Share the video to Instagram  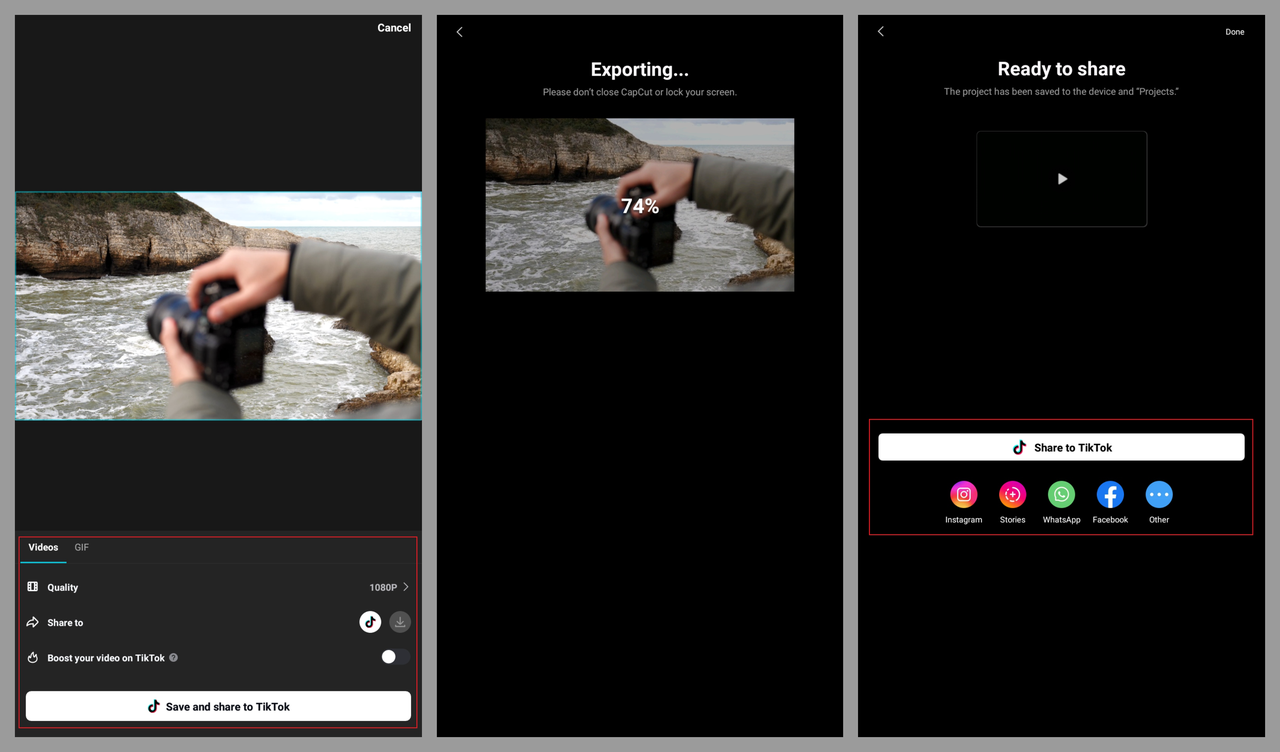(963, 494)
